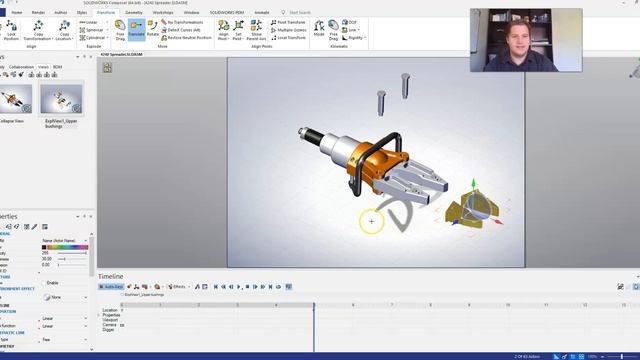The height and width of the screenshot is (360, 640).
Task: Expand the Linear explode dropdown arrow
Action: tap(107, 22)
